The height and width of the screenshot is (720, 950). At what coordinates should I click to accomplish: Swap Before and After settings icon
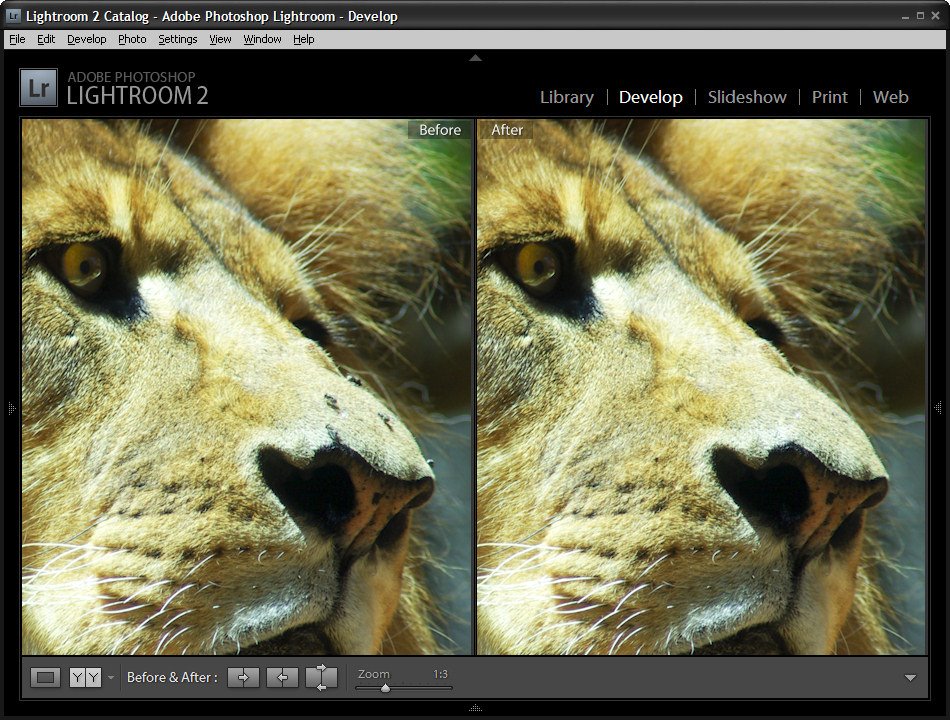[322, 677]
